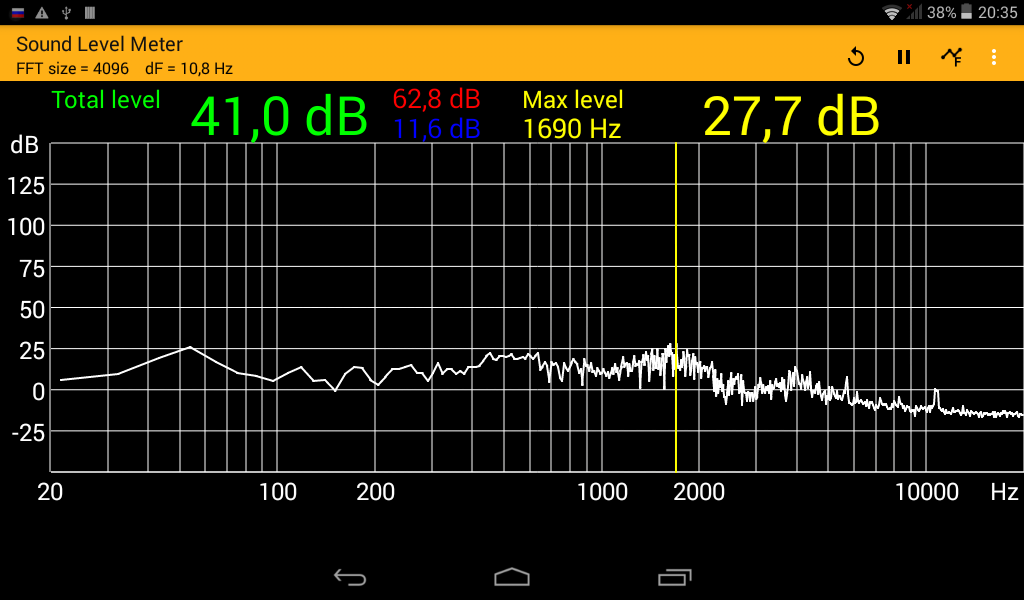Click the '-25' dB axis label
The width and height of the screenshot is (1024, 600).
[x=28, y=432]
